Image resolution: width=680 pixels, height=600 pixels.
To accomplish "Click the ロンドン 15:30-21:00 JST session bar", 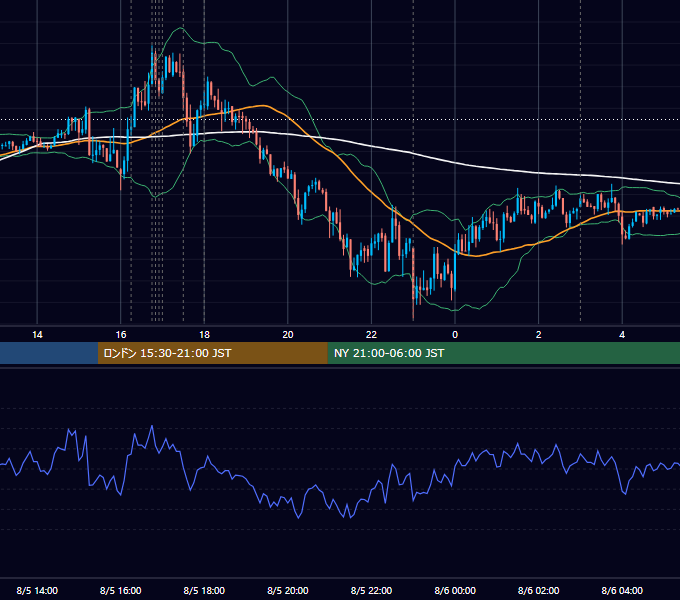I will 212,353.
